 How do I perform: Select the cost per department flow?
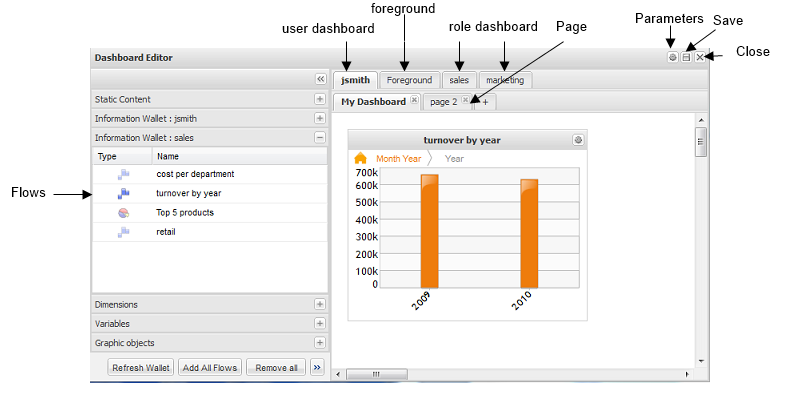[x=195, y=174]
